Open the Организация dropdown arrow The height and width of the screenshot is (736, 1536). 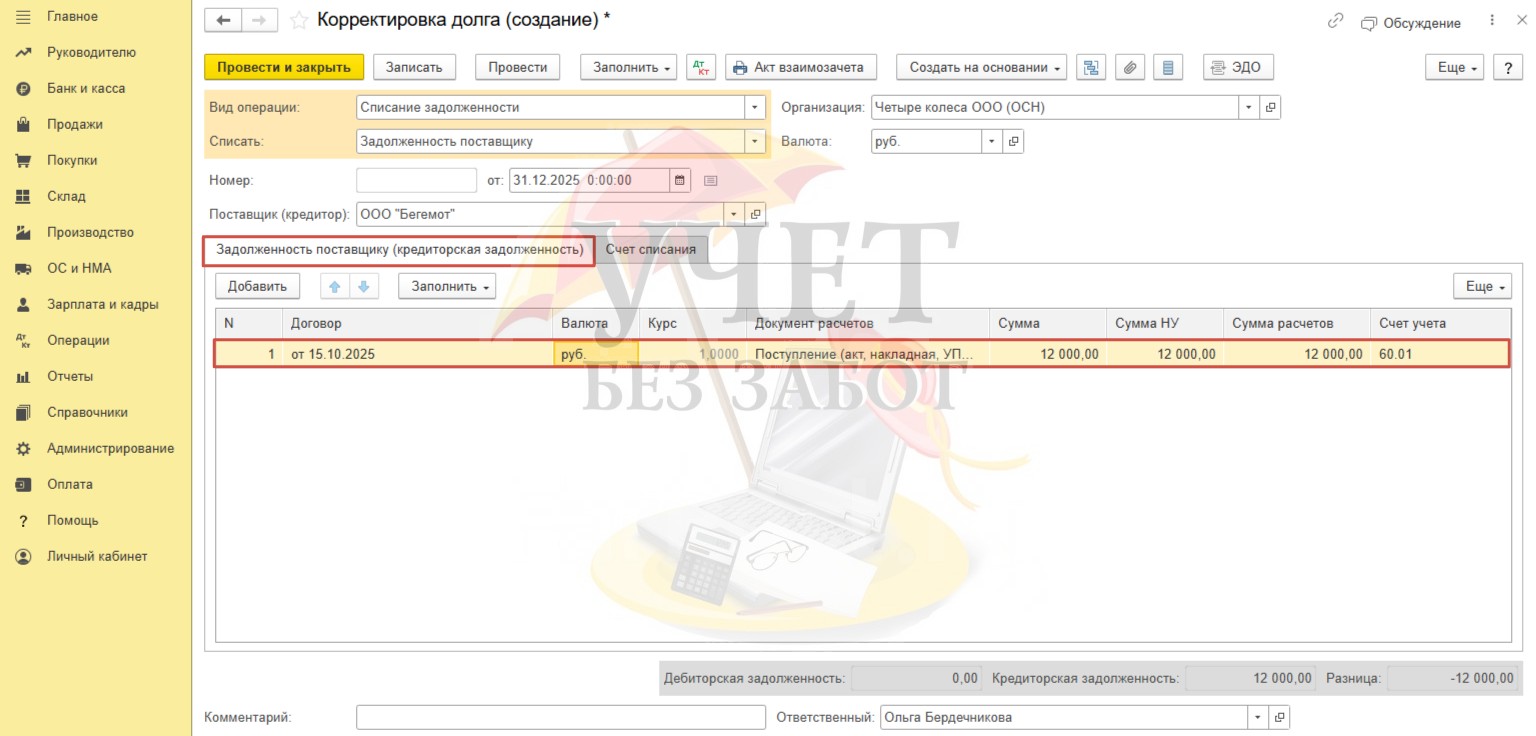1249,107
